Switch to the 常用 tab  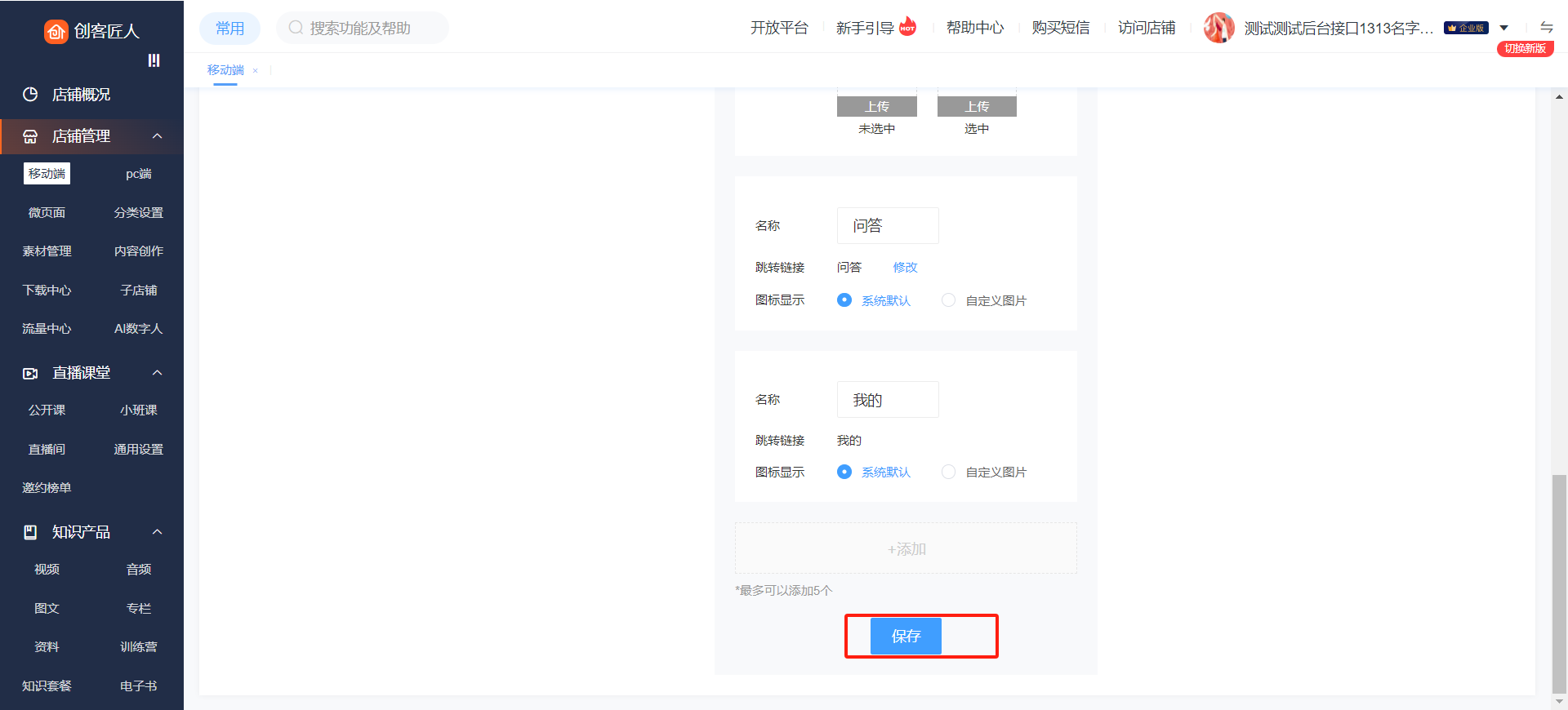coord(229,29)
